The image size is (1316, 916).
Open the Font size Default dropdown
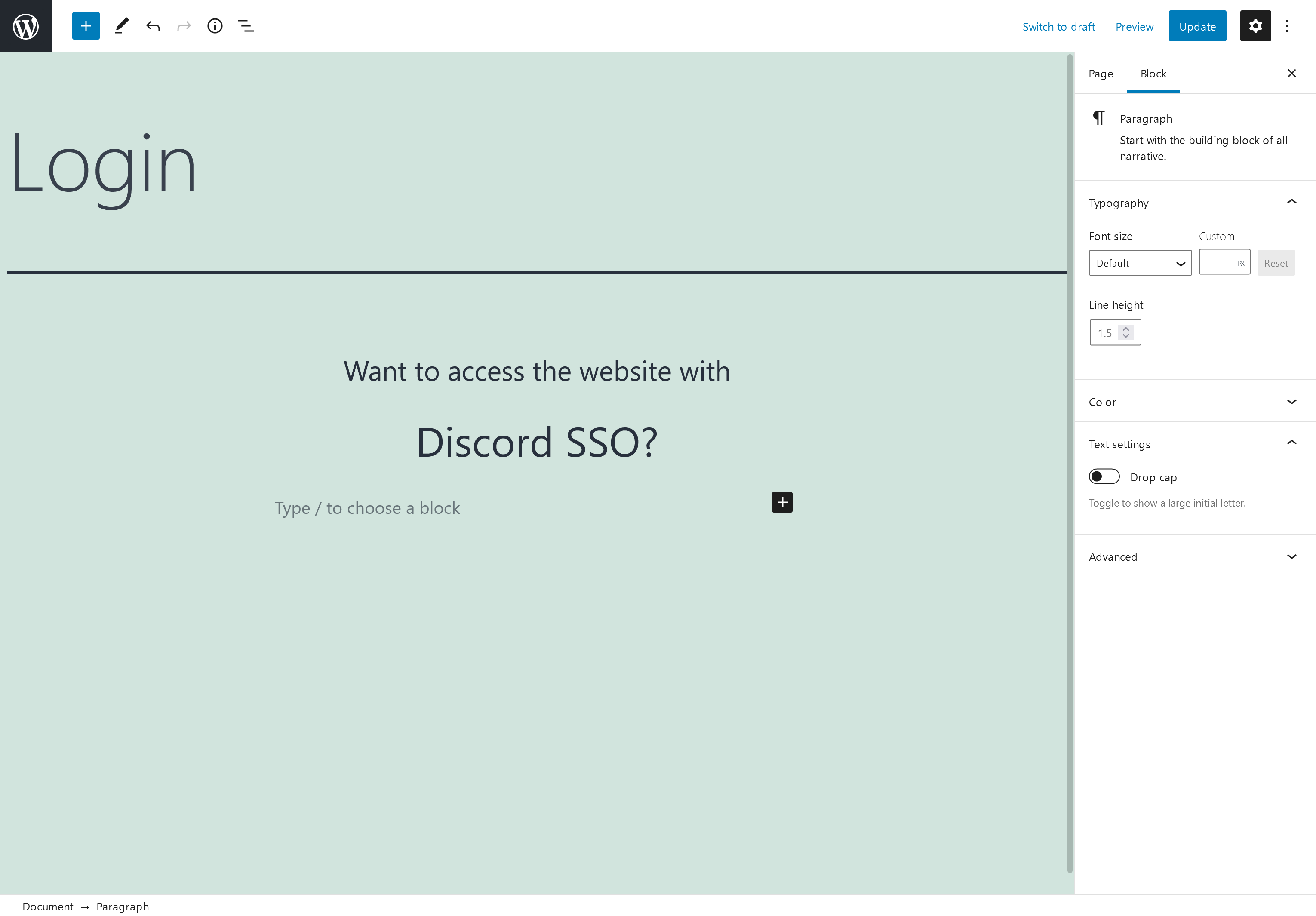click(1140, 263)
